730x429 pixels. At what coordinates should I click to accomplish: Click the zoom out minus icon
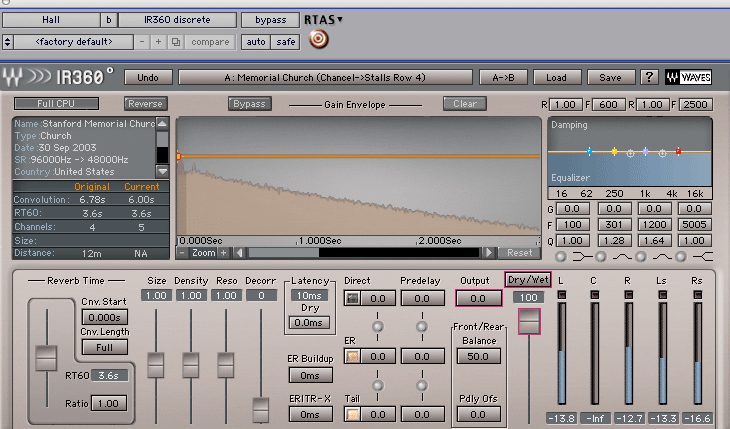(x=184, y=253)
